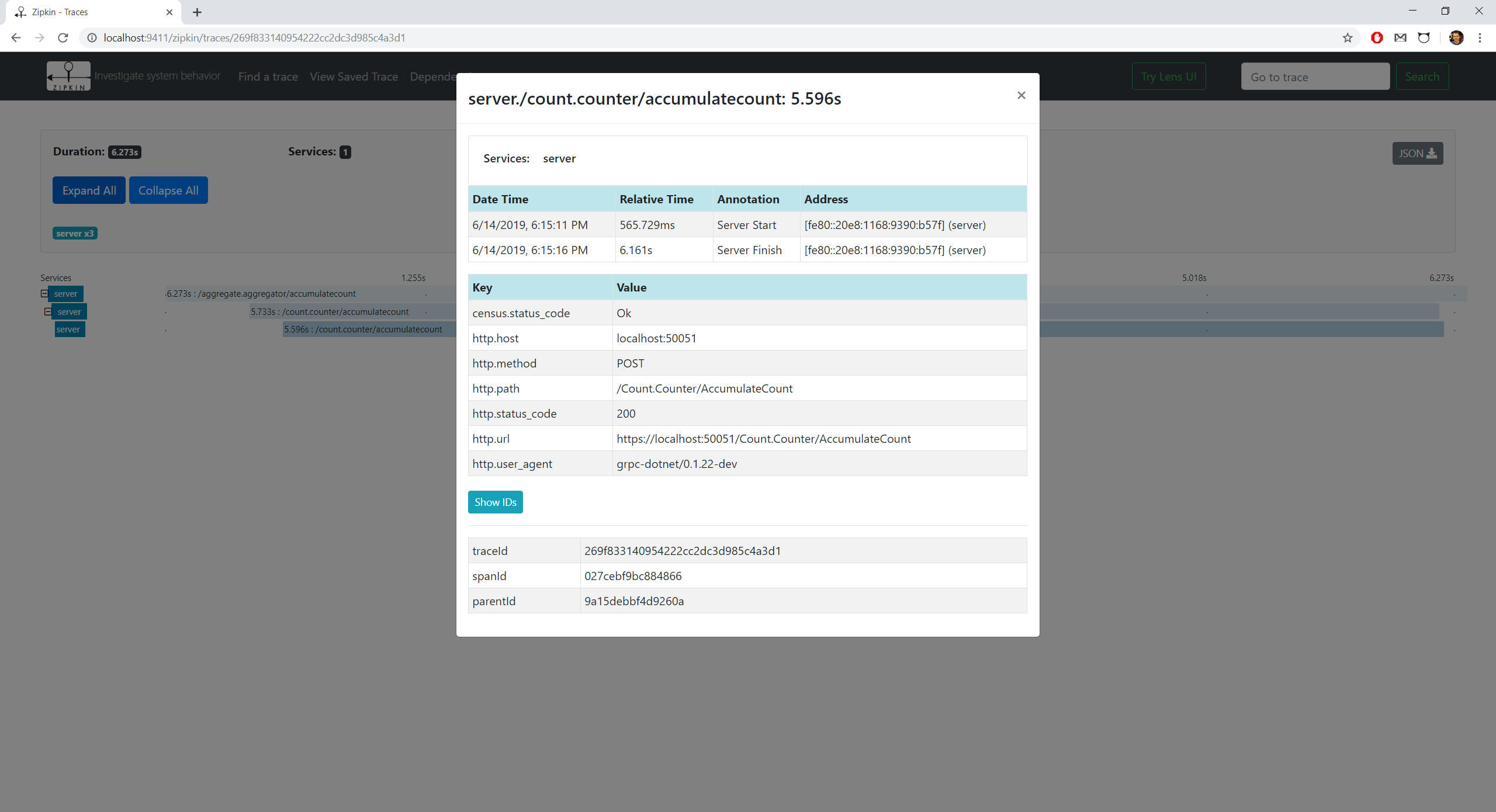1496x812 pixels.
Task: Click the browser Forward arrow
Action: 39,38
